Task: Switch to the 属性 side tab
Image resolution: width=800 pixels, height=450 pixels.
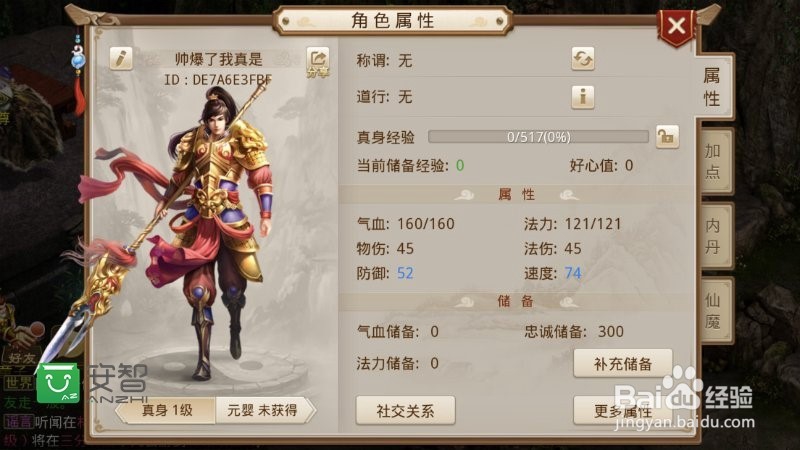Action: tap(712, 87)
